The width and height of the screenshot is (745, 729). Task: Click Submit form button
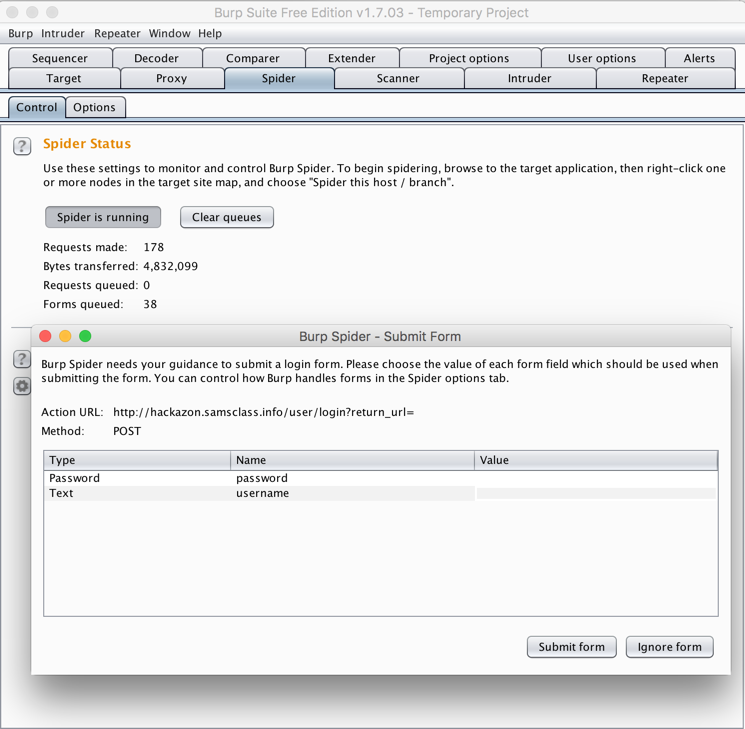click(572, 647)
